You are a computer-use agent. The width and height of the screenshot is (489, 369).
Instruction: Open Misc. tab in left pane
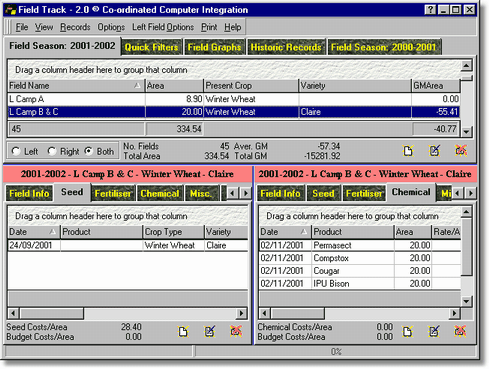[x=201, y=193]
